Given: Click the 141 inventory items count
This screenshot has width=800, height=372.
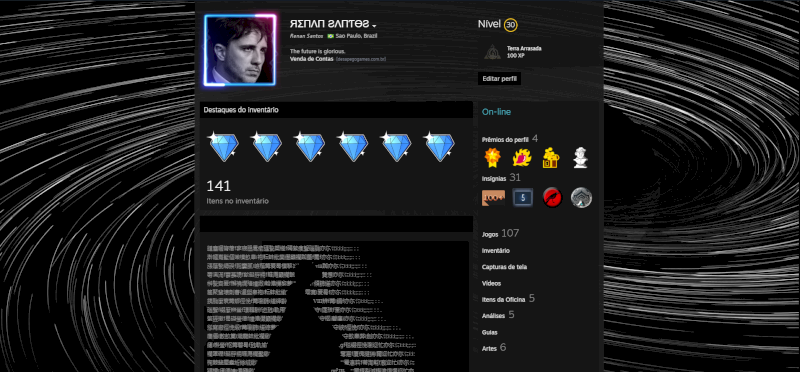Looking at the screenshot, I should (218, 186).
